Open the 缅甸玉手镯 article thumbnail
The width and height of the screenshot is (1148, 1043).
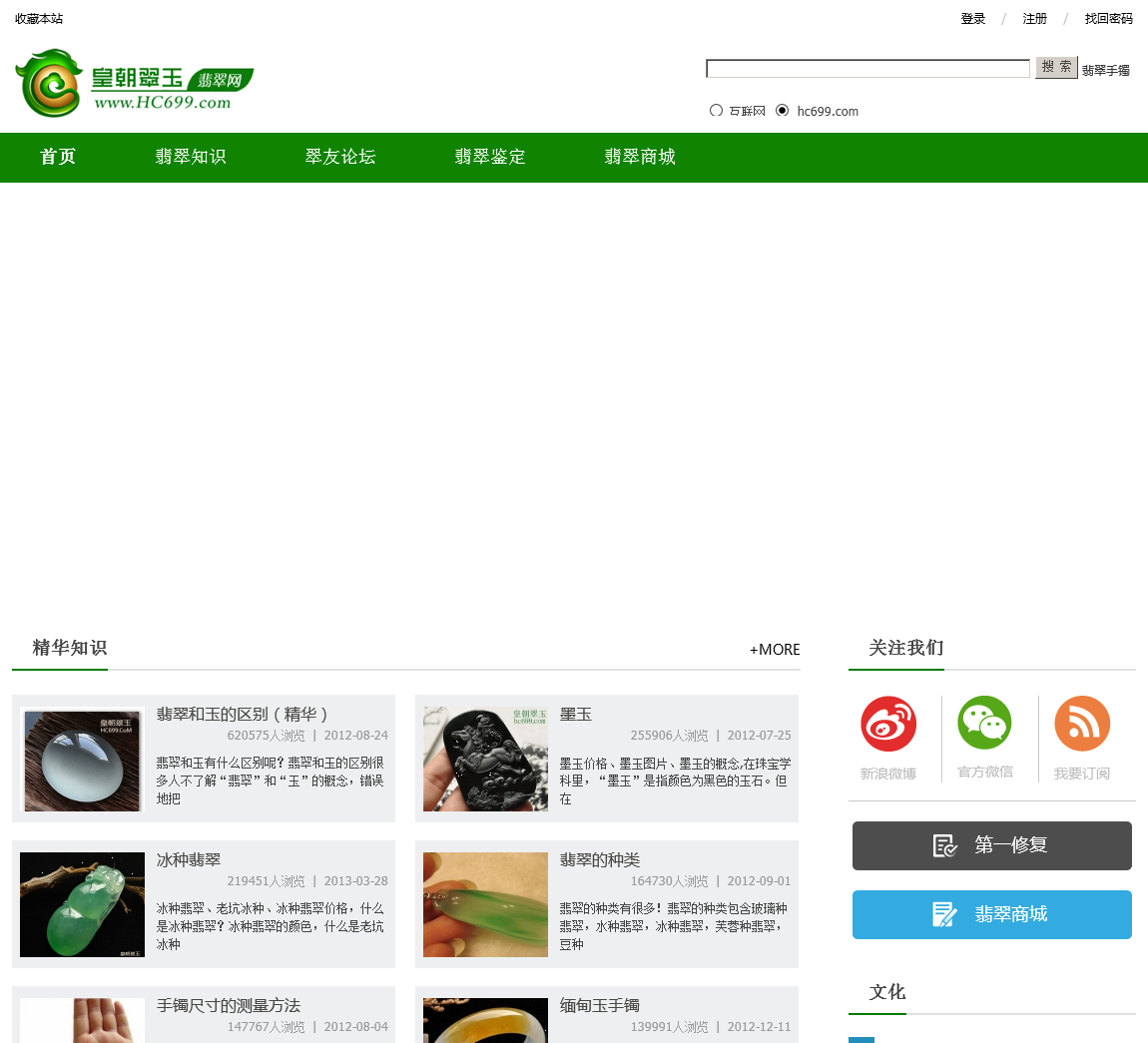coord(485,1020)
